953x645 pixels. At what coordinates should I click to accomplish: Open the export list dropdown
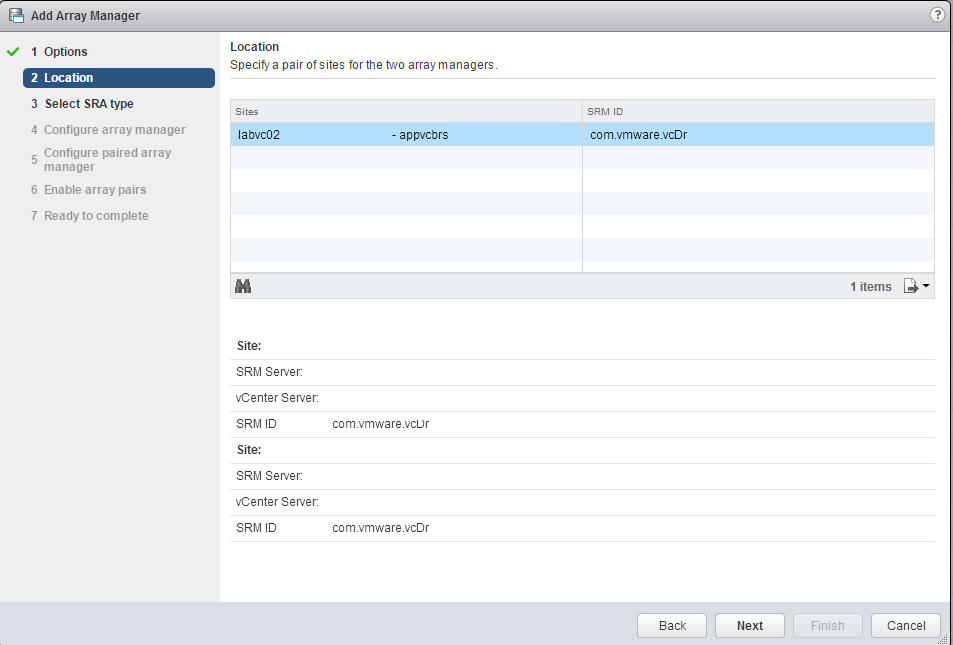click(x=917, y=287)
